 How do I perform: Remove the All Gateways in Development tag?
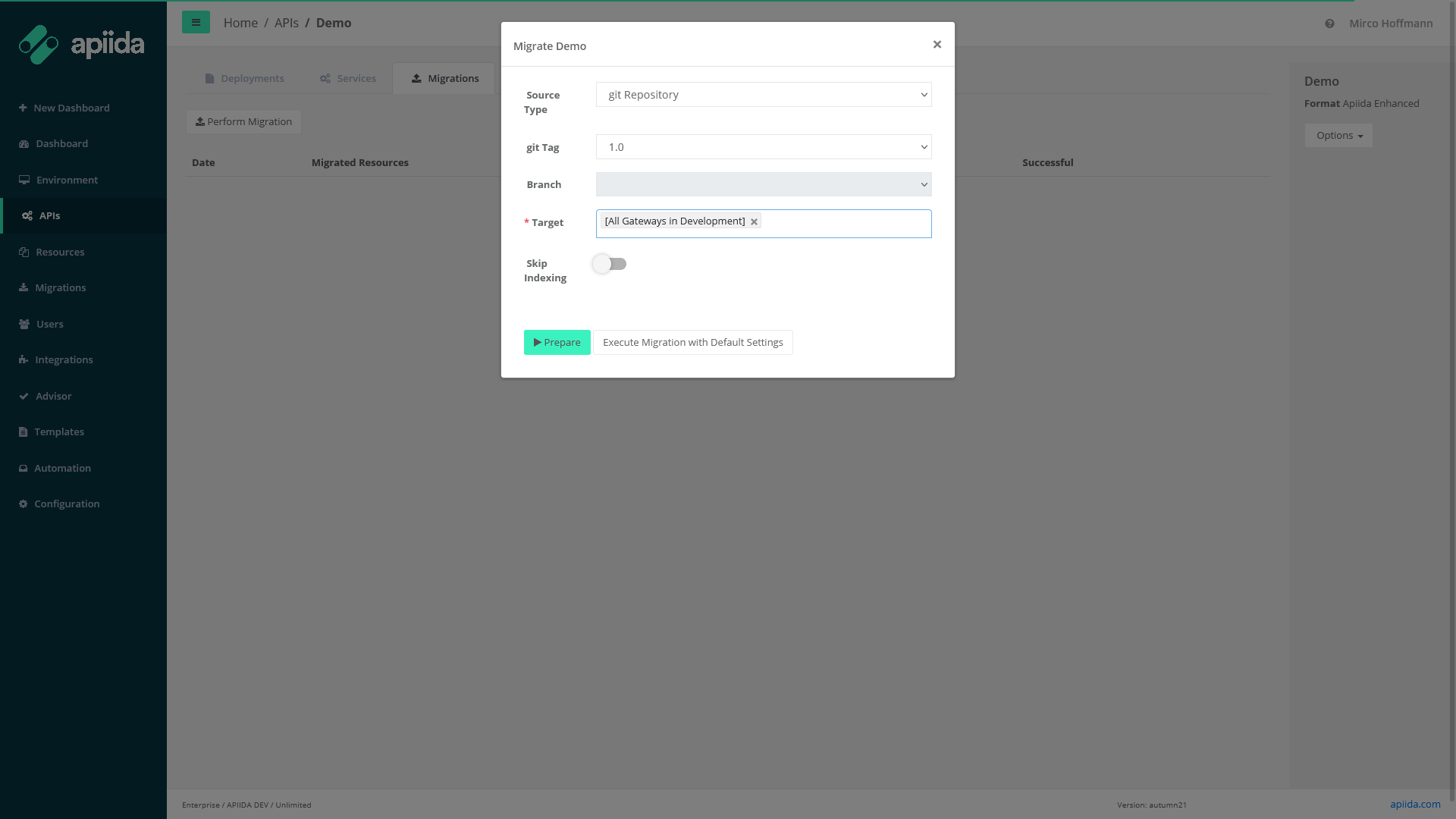tap(754, 222)
